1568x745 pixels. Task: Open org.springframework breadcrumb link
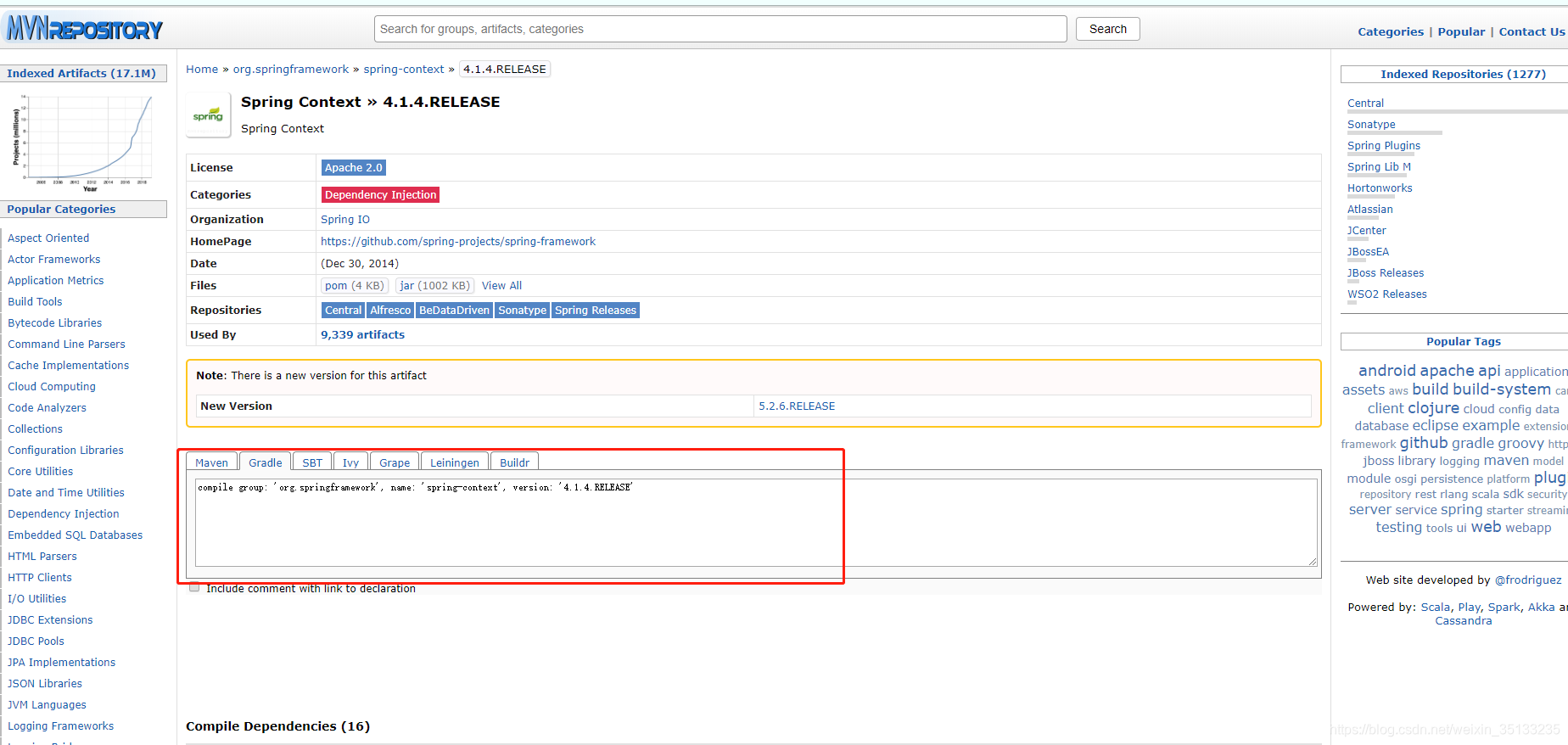click(291, 70)
